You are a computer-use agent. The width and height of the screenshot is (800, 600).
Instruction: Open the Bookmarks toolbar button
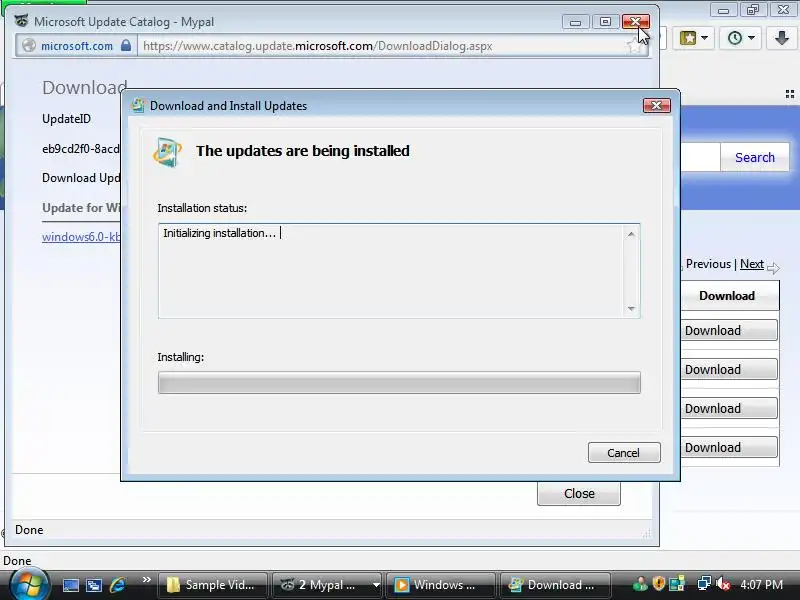tap(688, 38)
